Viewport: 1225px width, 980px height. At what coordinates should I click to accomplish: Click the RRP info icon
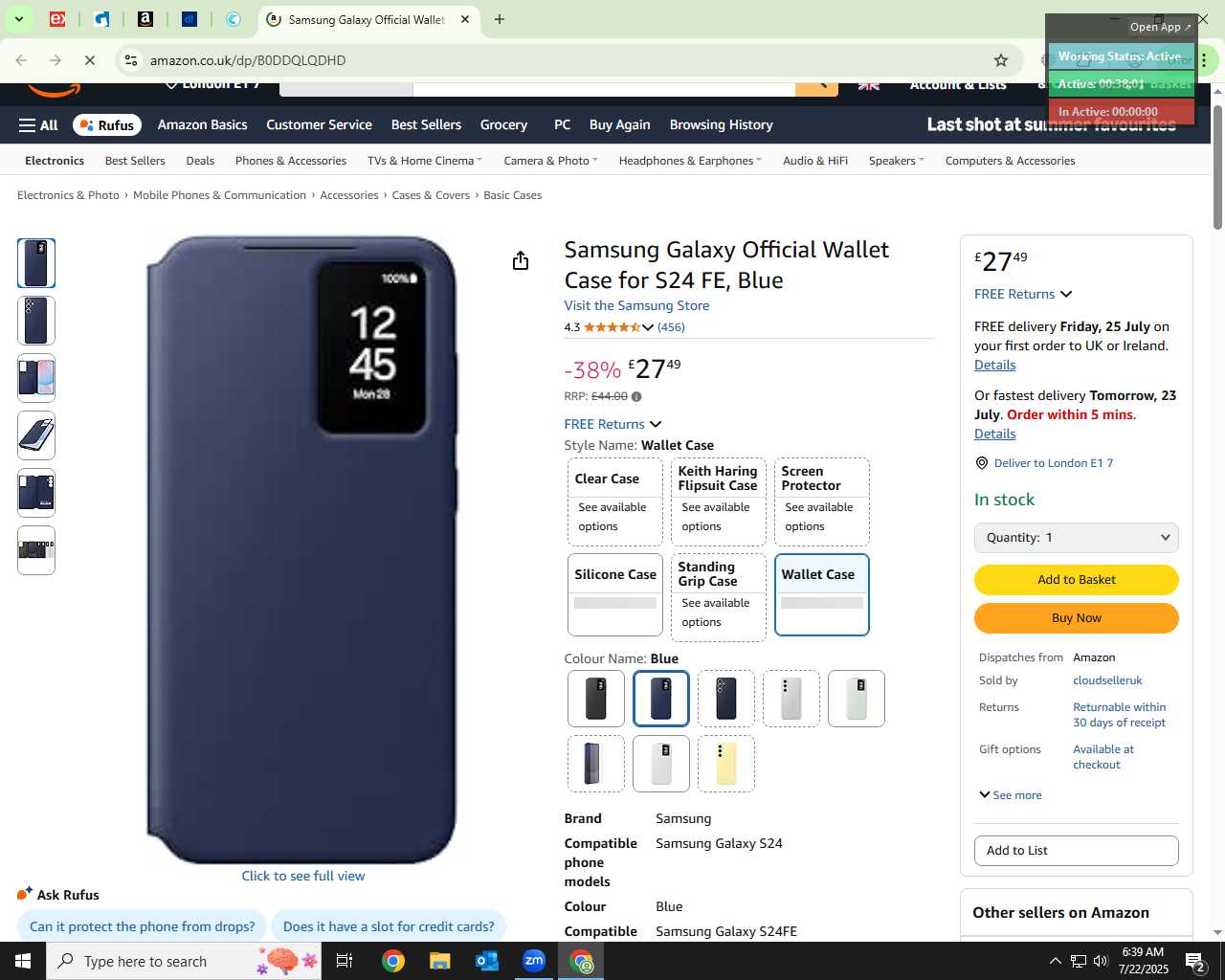[x=636, y=396]
